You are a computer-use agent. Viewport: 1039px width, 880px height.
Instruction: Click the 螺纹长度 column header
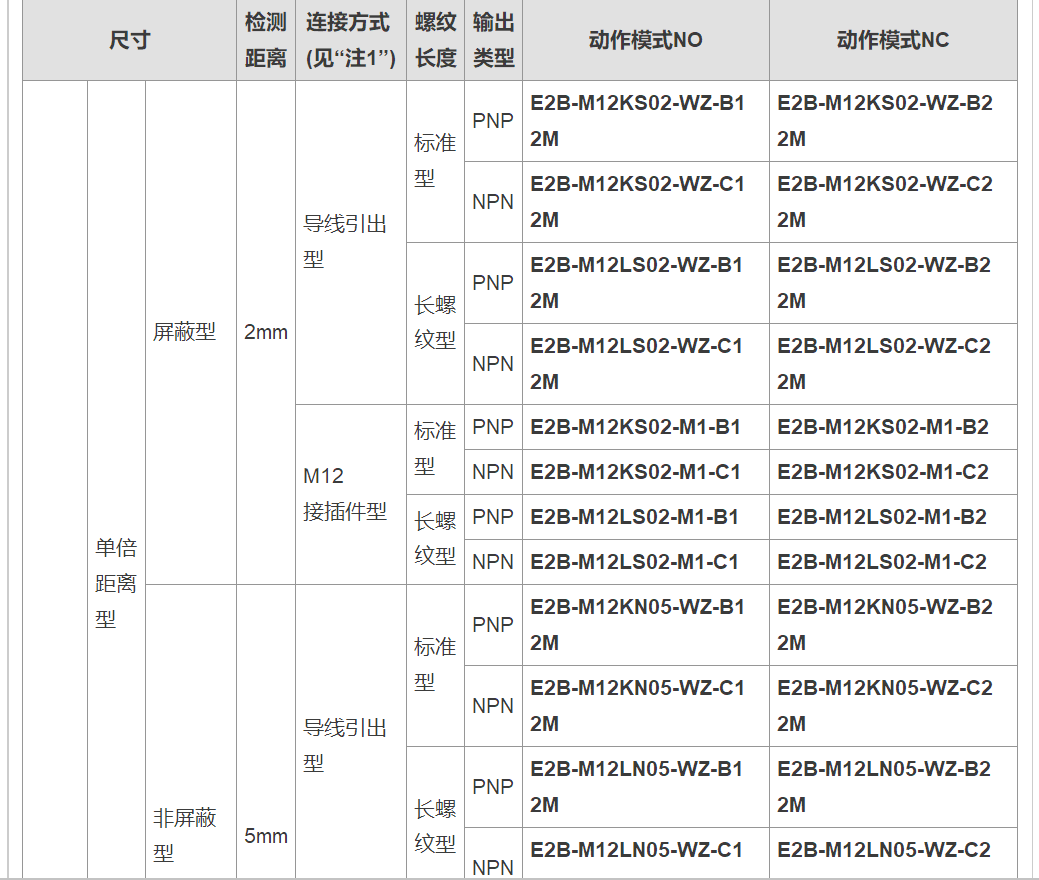coord(435,40)
